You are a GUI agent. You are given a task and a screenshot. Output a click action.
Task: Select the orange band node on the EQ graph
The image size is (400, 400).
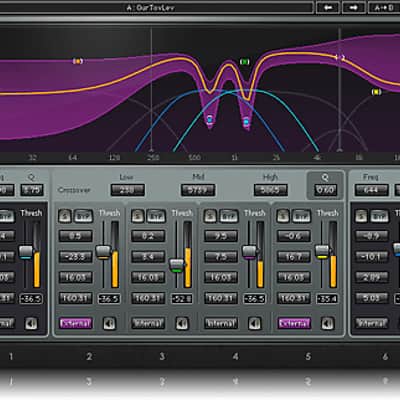(78, 61)
